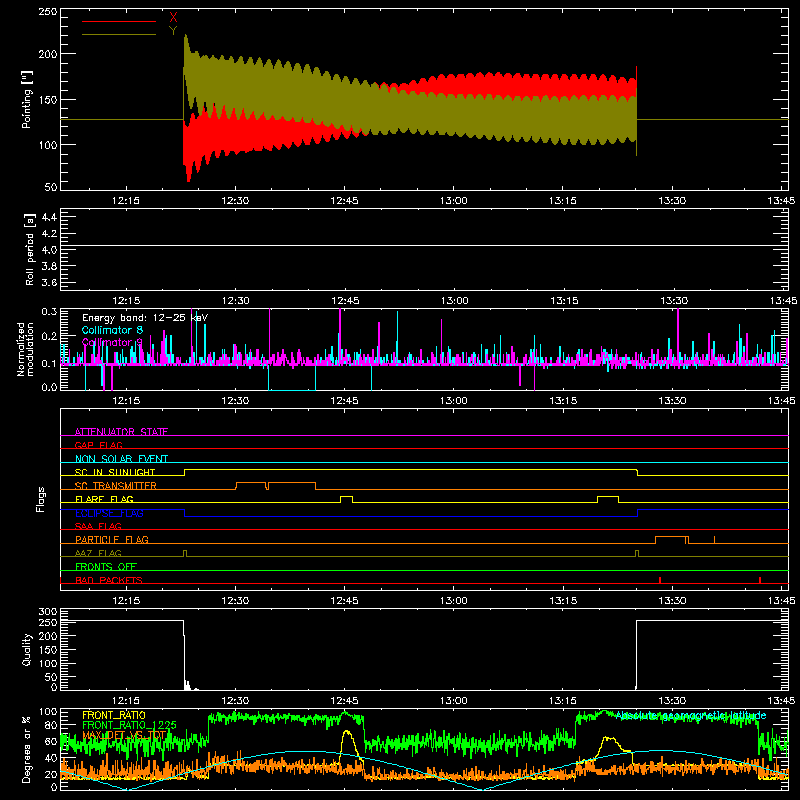Select the SAA_FLAG label
This screenshot has height=800, width=800.
pos(98,526)
